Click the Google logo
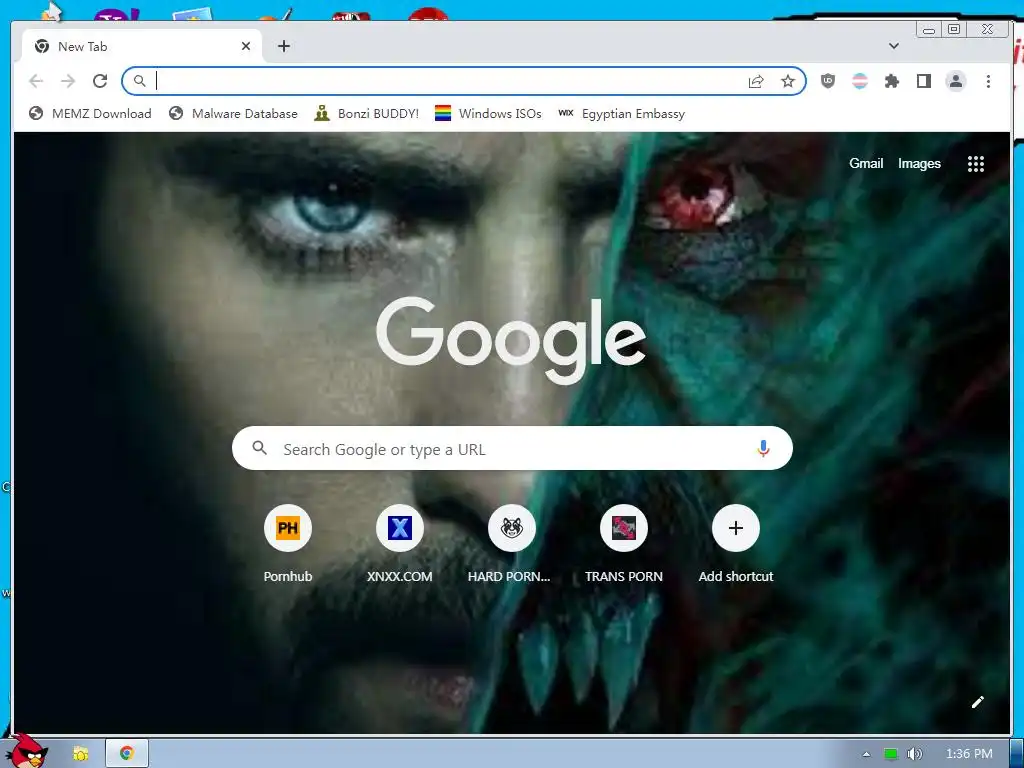 (511, 341)
